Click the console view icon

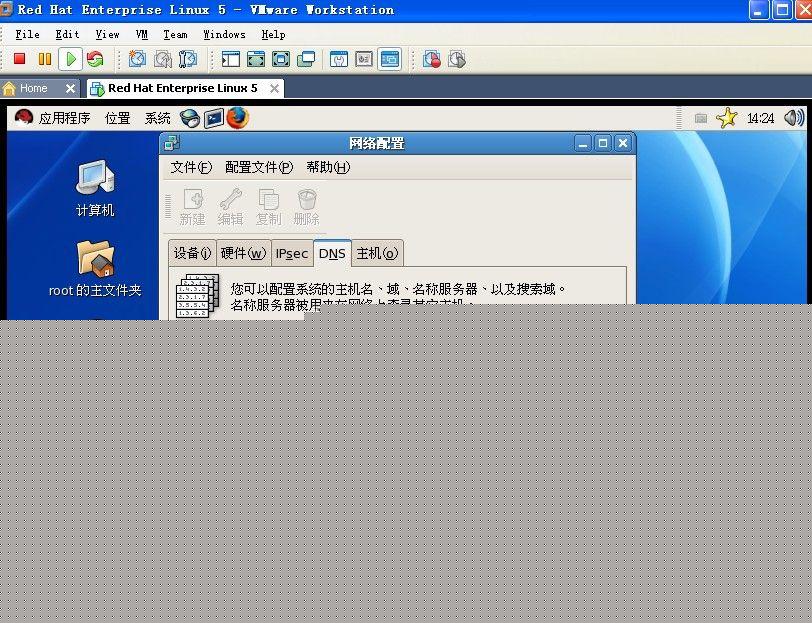pyautogui.click(x=389, y=59)
